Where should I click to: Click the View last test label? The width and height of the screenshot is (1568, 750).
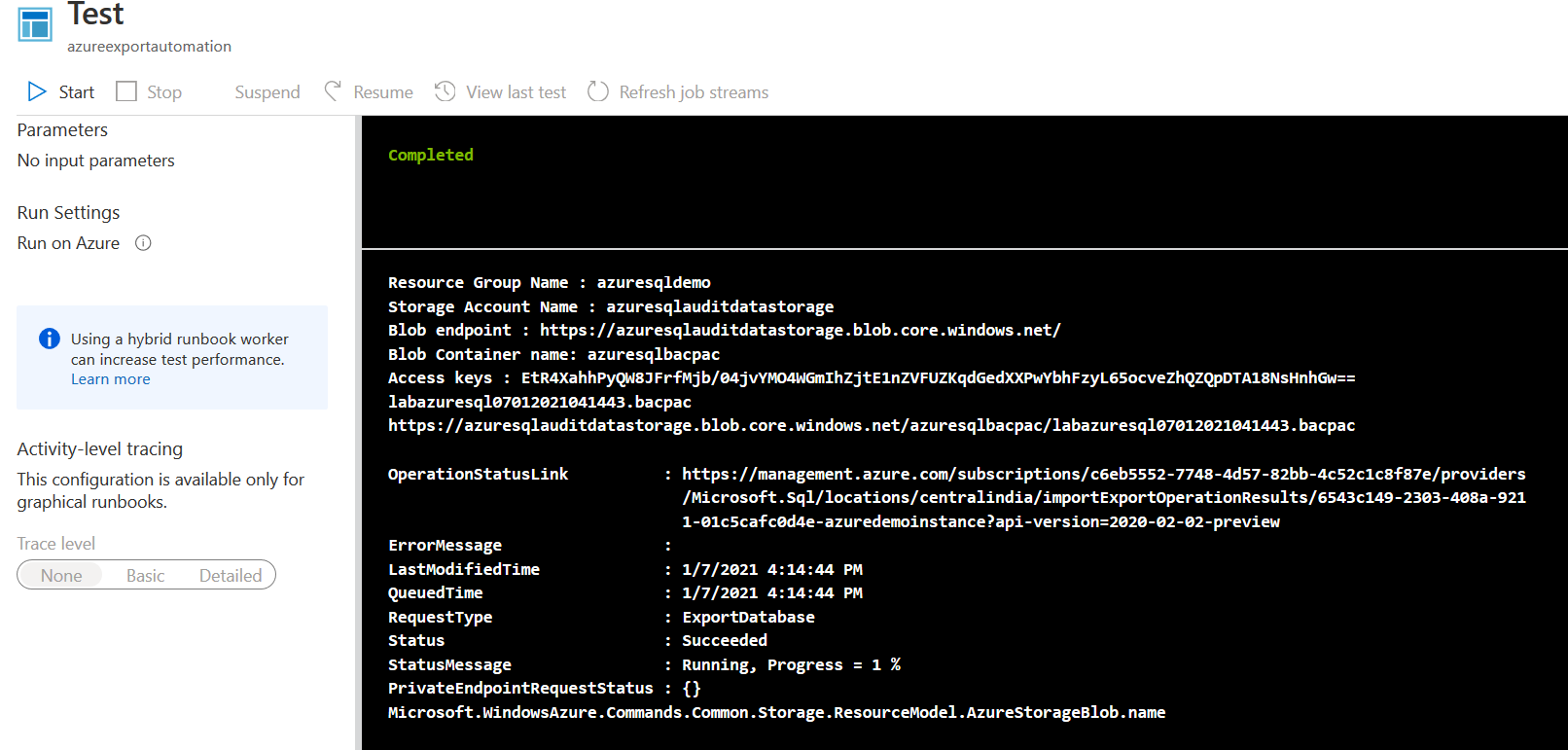point(516,92)
